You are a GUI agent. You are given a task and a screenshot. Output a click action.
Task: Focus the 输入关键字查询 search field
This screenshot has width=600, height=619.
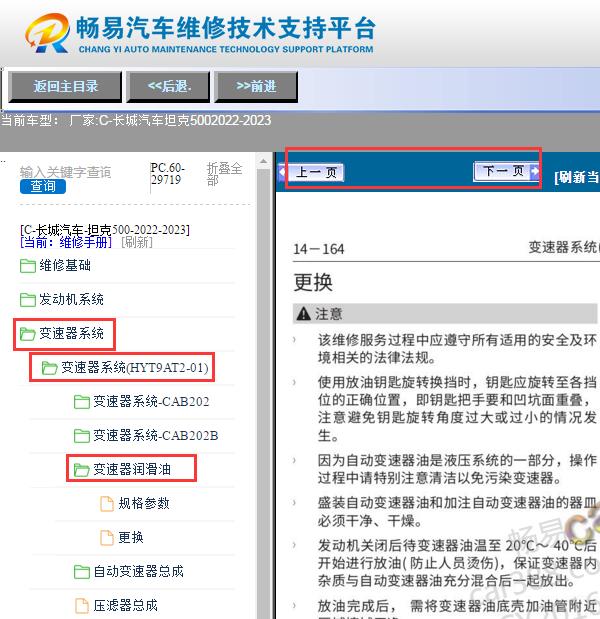pos(66,172)
